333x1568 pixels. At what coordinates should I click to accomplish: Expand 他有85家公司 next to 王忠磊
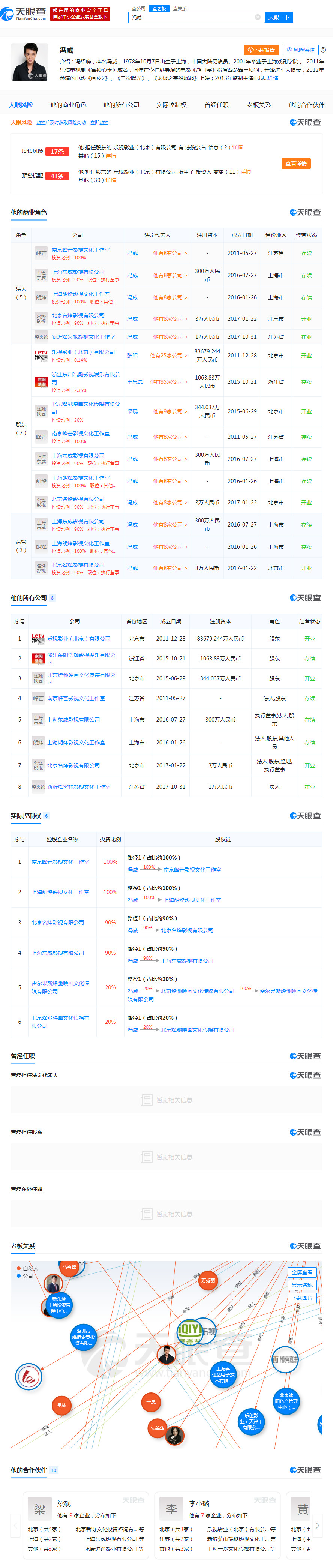(169, 382)
